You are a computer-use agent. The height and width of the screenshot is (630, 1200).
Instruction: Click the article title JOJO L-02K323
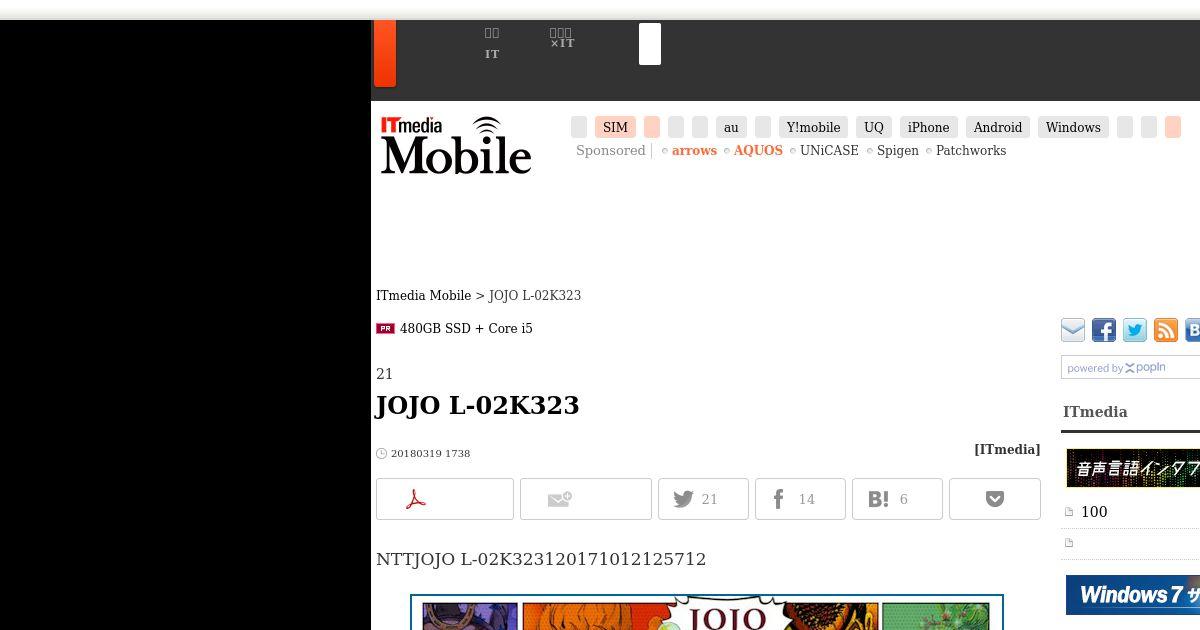click(x=477, y=405)
